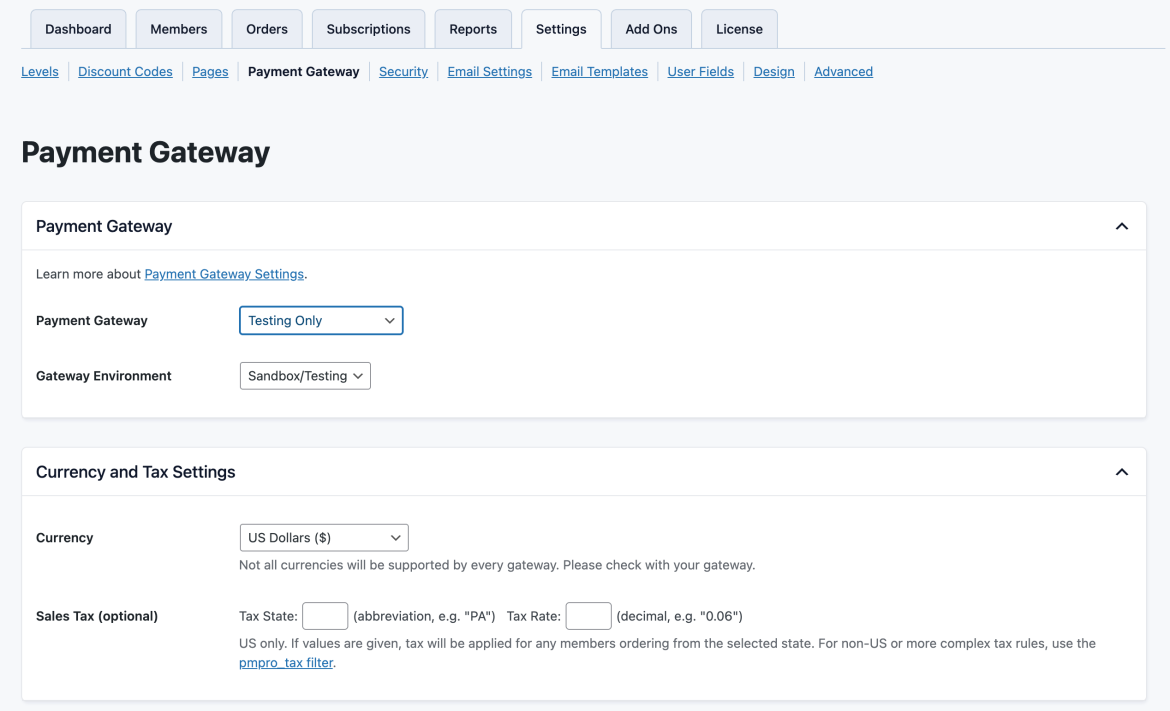This screenshot has width=1170, height=711.
Task: Open the Levels settings link
Action: 40,71
